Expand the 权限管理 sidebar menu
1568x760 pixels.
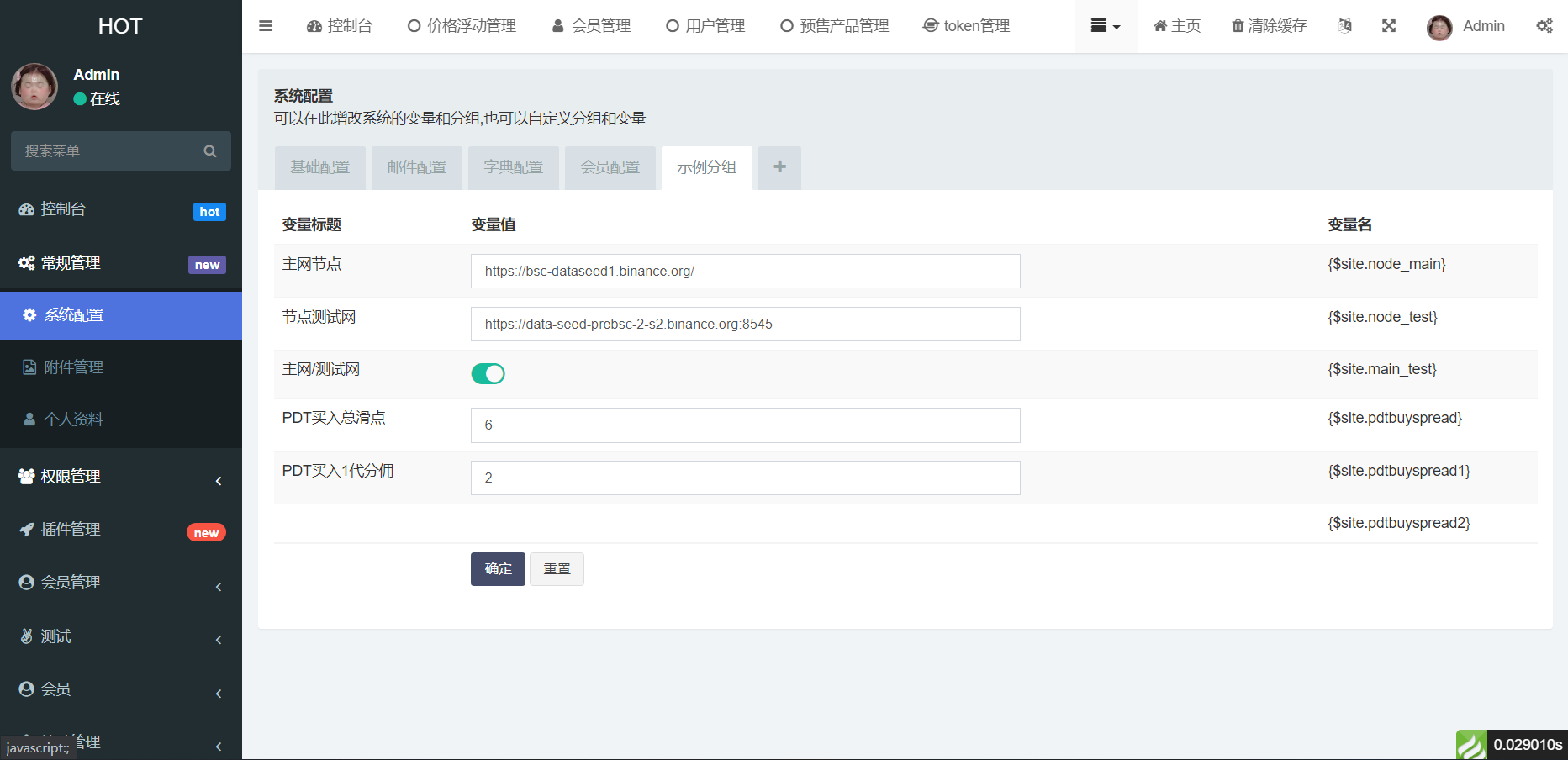(x=121, y=477)
